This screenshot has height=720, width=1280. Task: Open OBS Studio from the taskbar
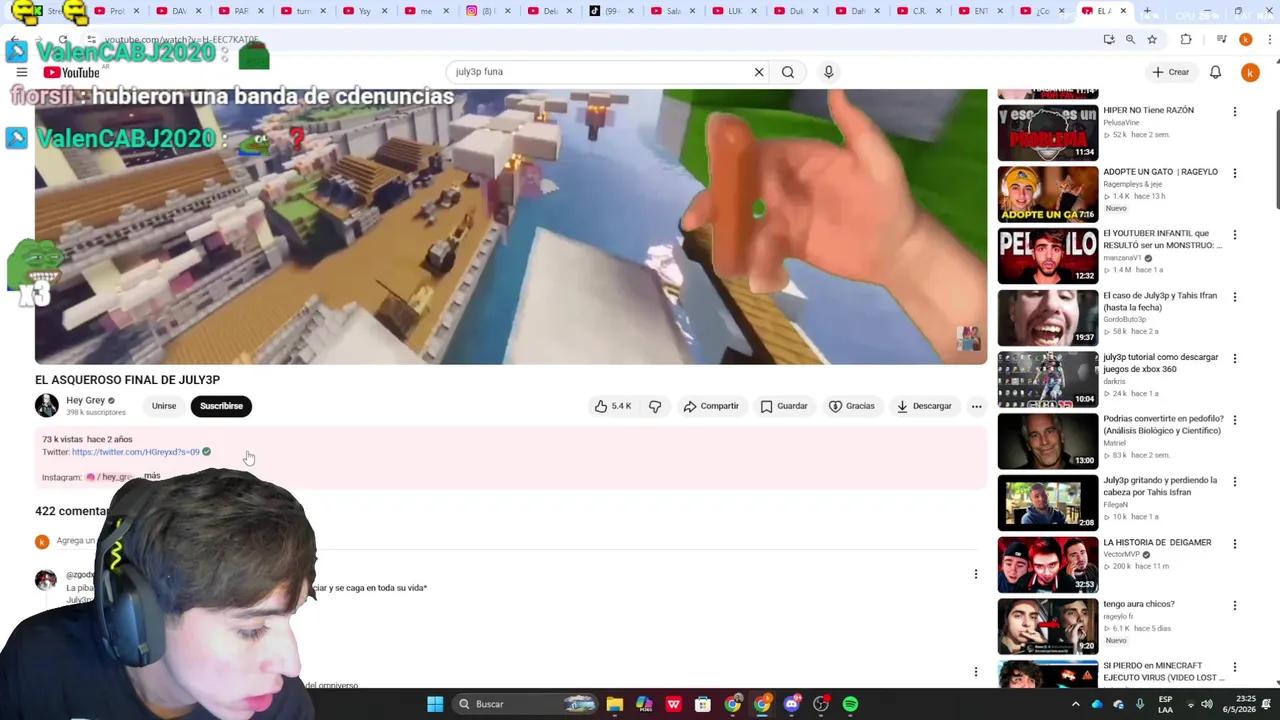pos(821,704)
